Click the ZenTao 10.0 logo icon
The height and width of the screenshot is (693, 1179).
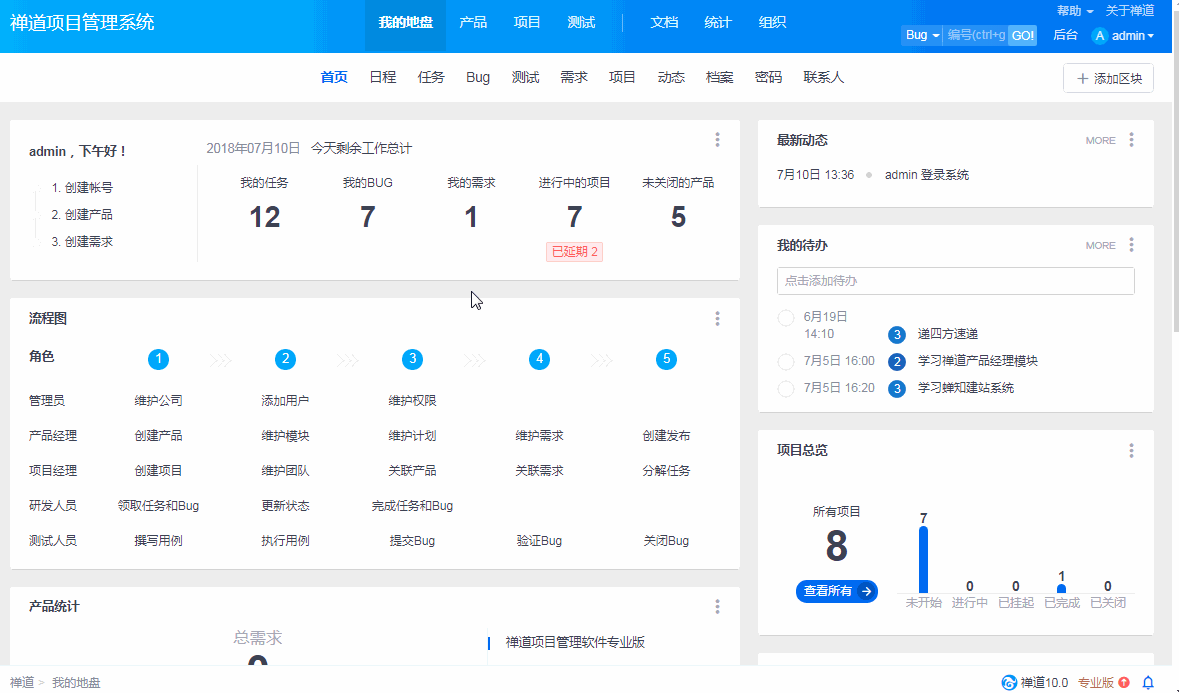click(1009, 682)
